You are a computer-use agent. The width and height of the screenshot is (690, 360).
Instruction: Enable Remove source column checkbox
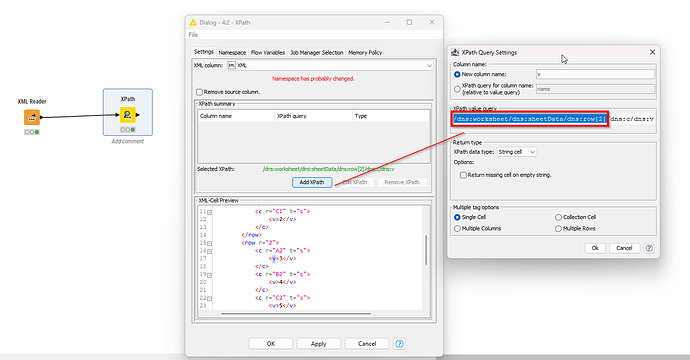tap(199, 92)
